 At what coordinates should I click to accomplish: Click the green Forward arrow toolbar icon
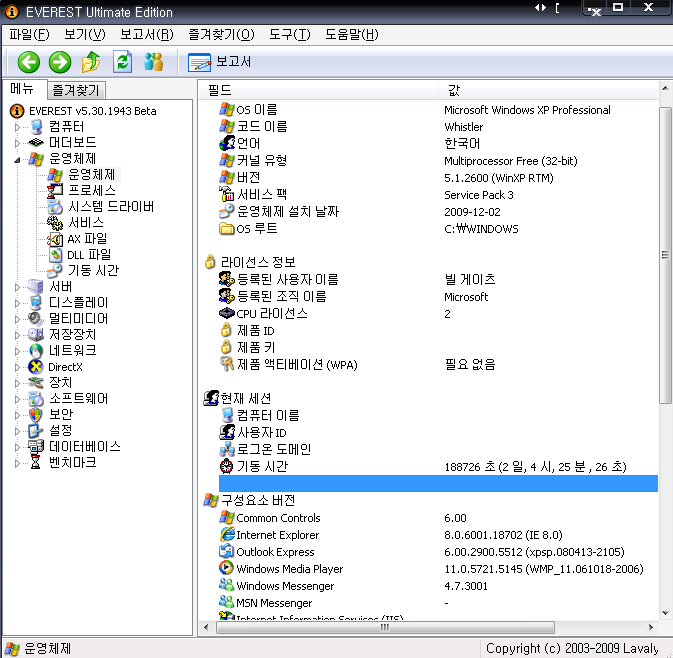[x=60, y=62]
